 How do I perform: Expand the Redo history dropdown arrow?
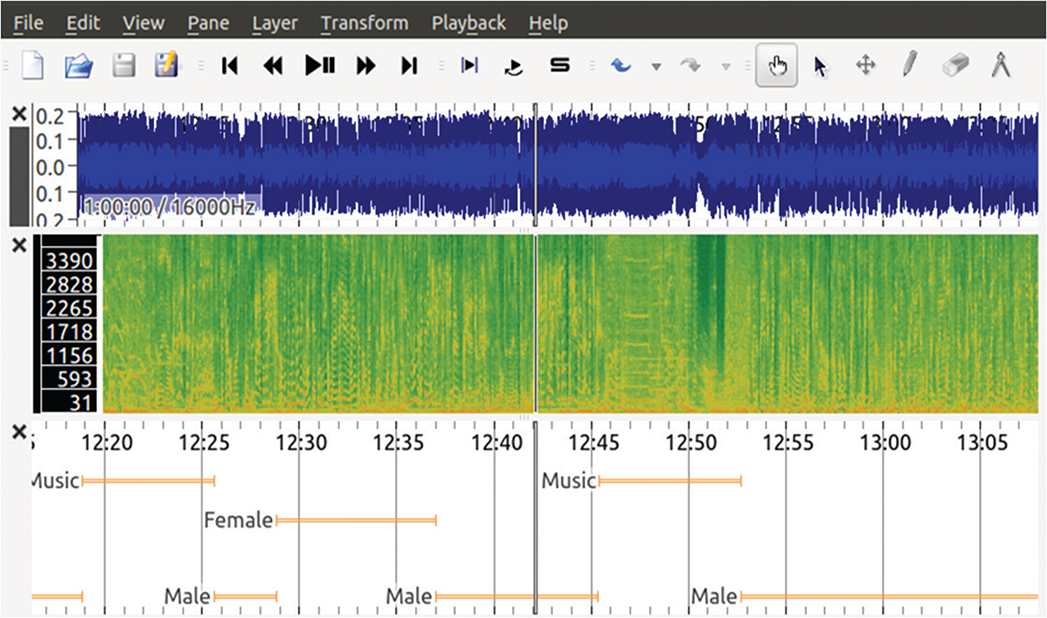(x=726, y=67)
